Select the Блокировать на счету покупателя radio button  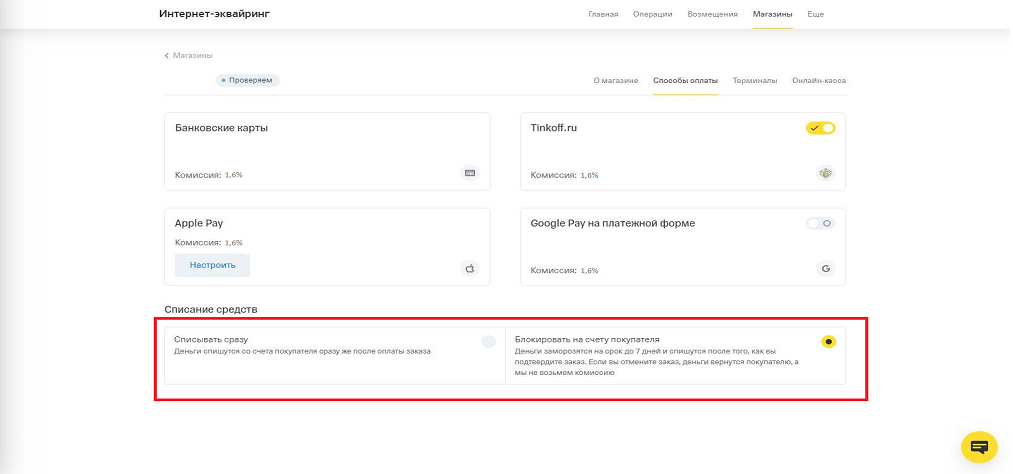828,342
